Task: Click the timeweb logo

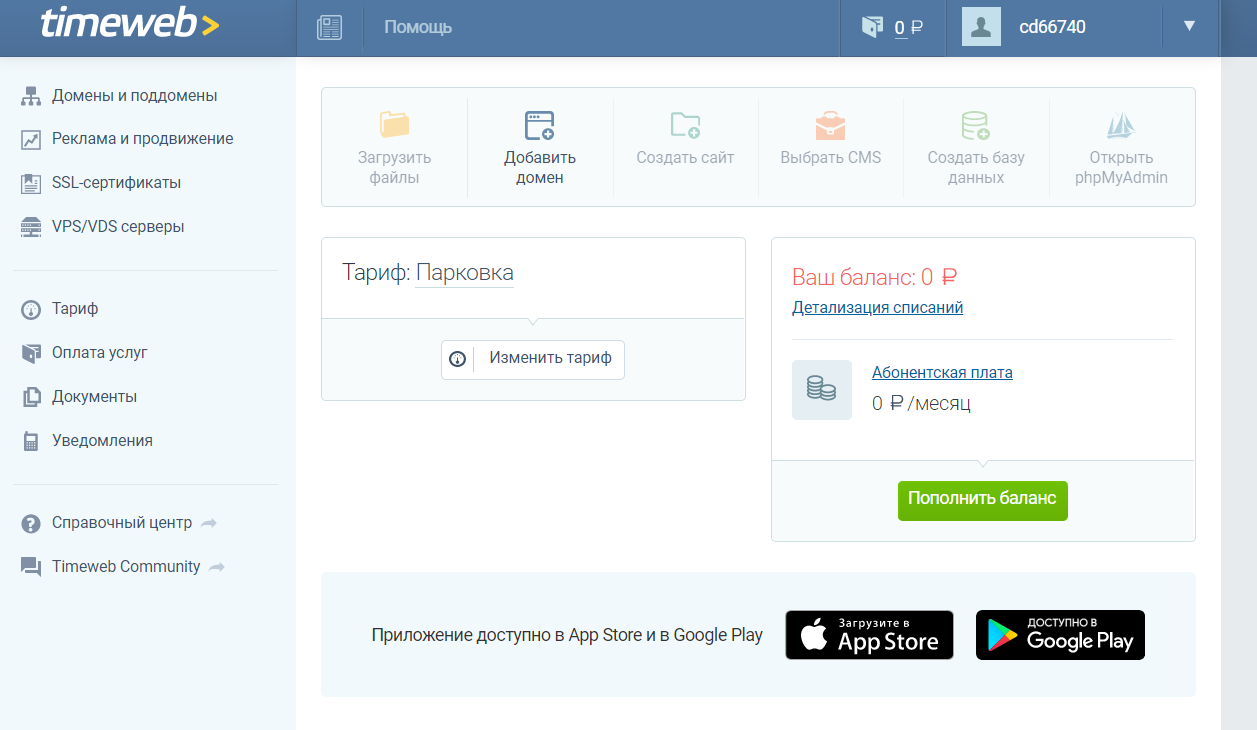Action: pos(129,25)
